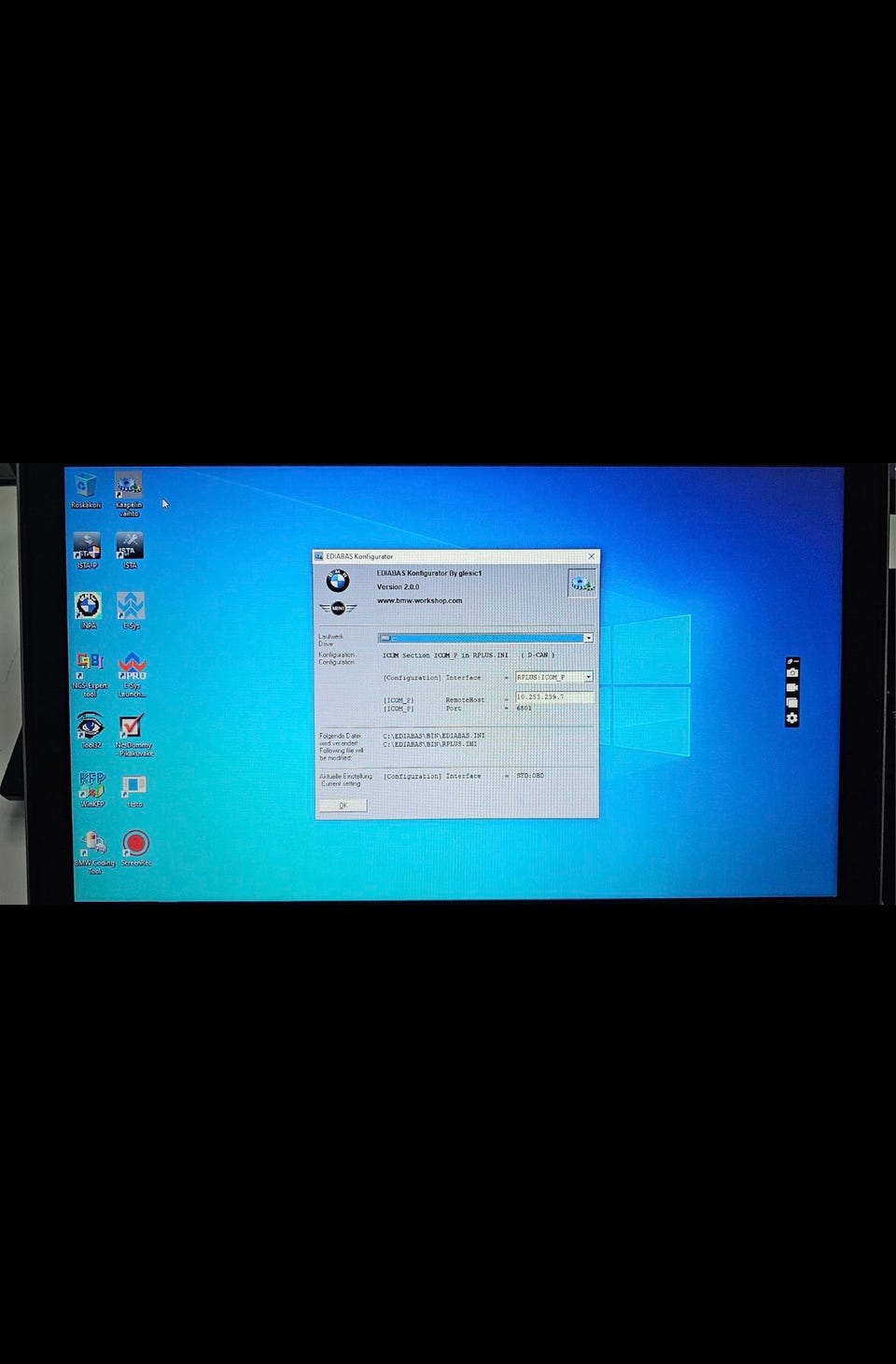Click the Laufwerk Drive label
The height and width of the screenshot is (1364, 896).
point(330,640)
